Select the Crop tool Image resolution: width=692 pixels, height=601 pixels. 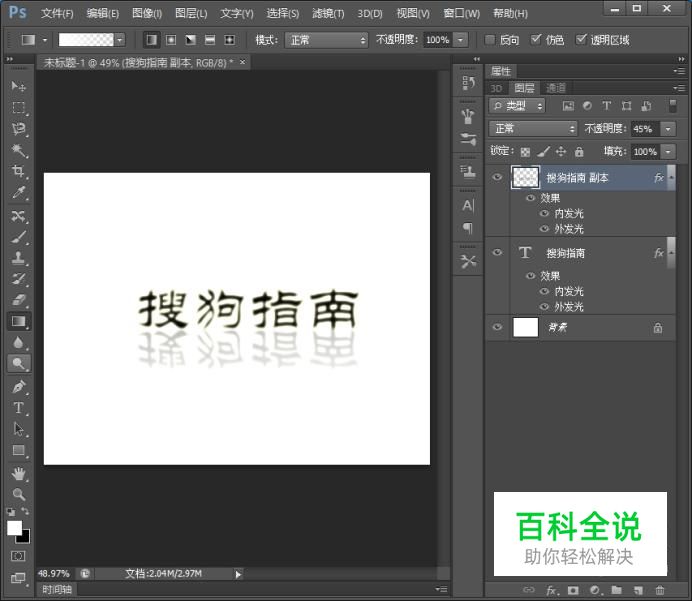point(18,171)
